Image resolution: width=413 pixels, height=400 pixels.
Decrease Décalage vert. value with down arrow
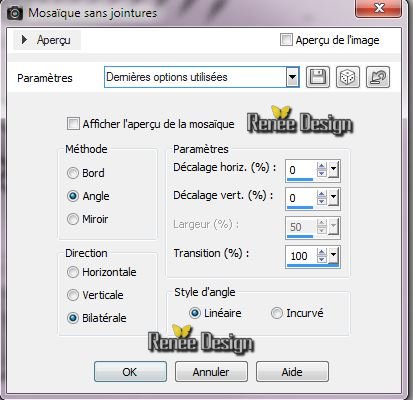pos(322,202)
